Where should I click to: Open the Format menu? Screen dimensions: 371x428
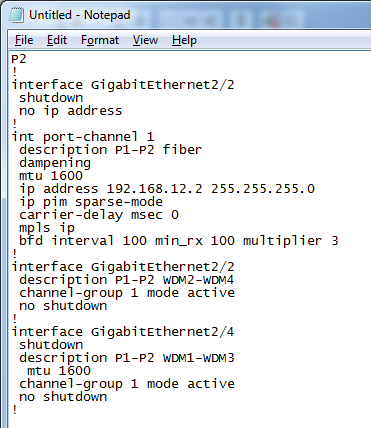coord(100,40)
